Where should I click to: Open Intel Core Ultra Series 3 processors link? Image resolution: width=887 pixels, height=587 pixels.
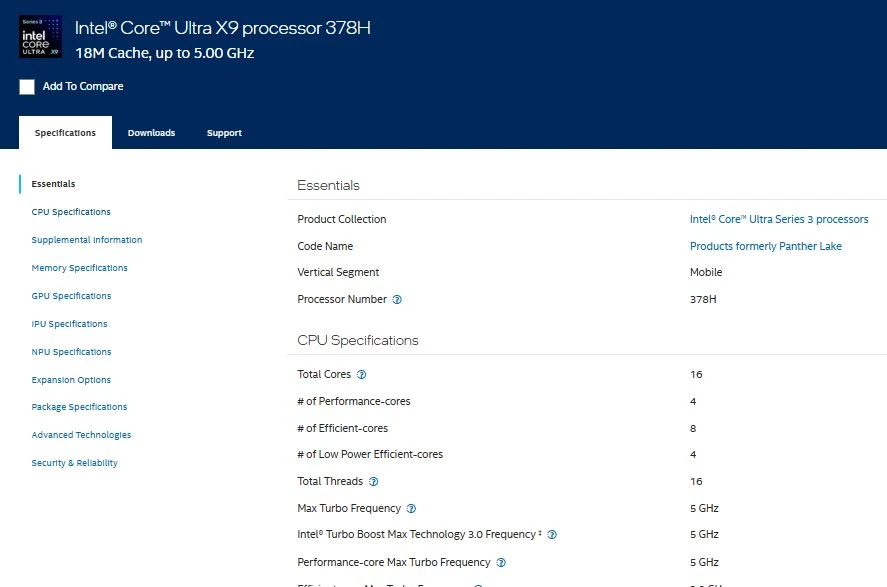point(777,219)
